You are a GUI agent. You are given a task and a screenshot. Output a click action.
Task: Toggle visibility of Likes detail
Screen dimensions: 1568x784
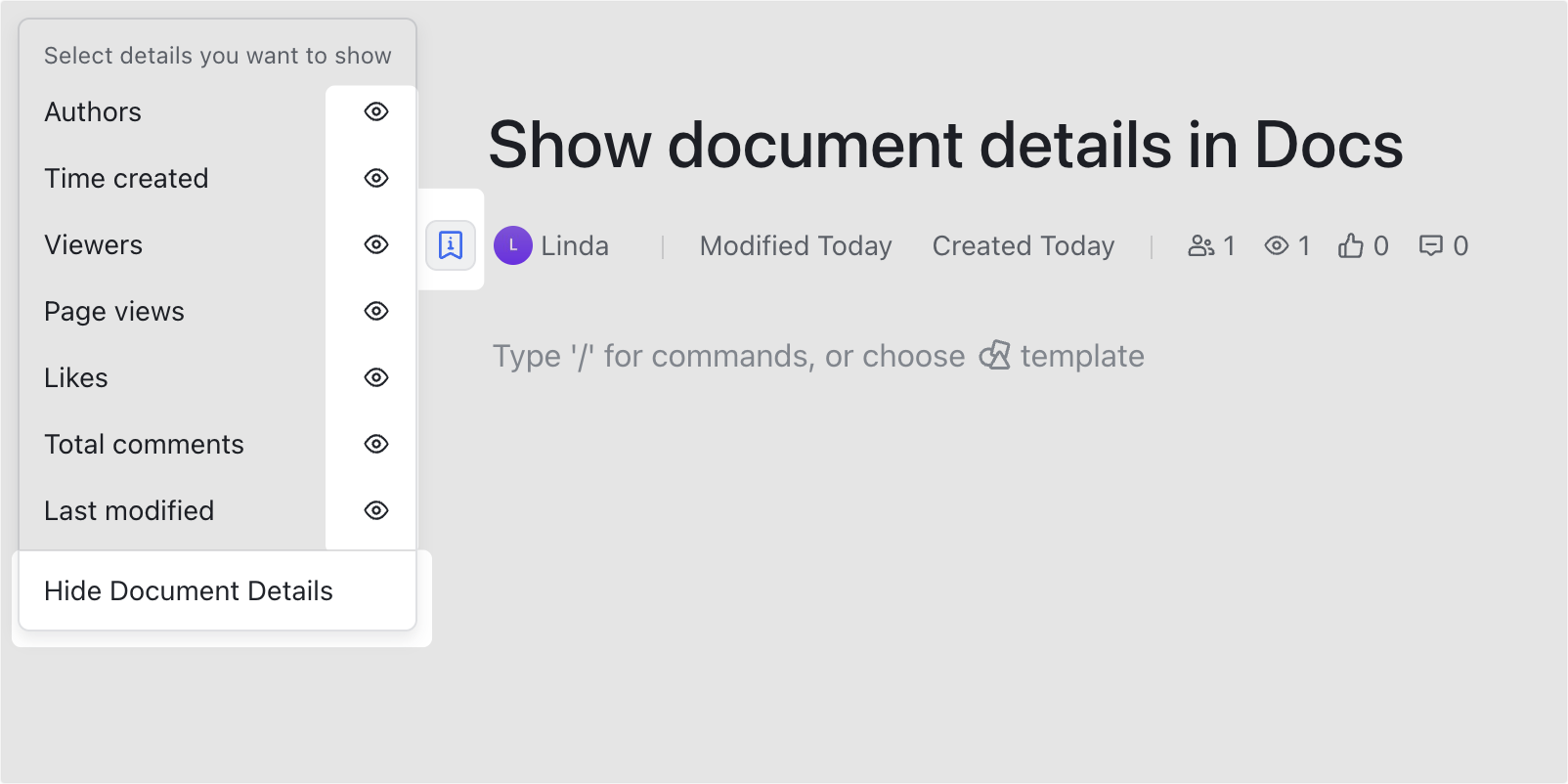pos(376,377)
